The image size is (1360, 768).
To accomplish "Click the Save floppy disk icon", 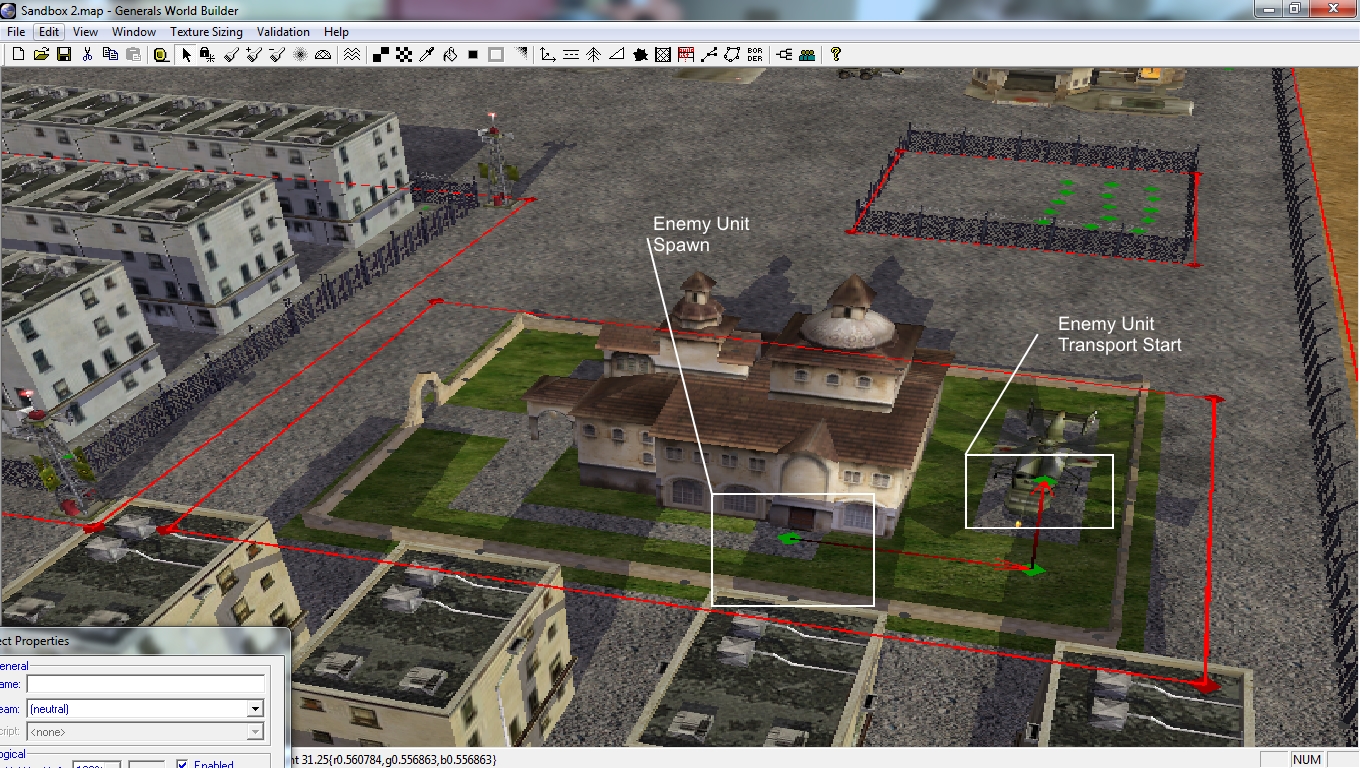I will pos(63,55).
